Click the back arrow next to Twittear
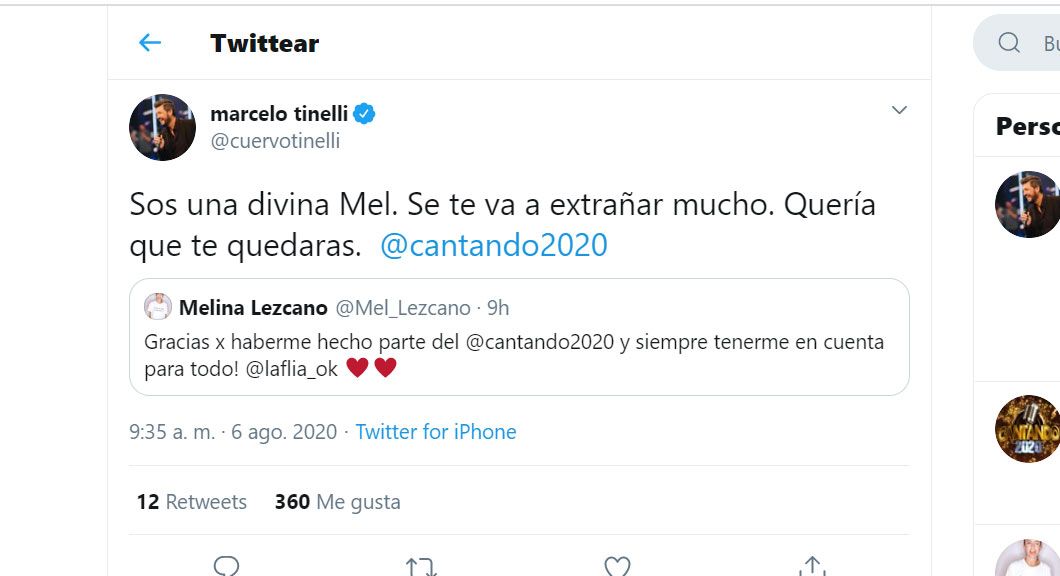The height and width of the screenshot is (576, 1060). click(x=150, y=43)
